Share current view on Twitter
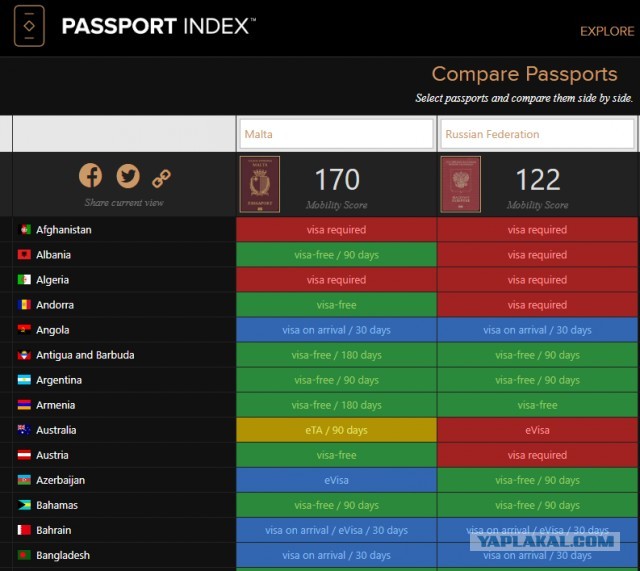Viewport: 640px width, 571px height. [128, 176]
